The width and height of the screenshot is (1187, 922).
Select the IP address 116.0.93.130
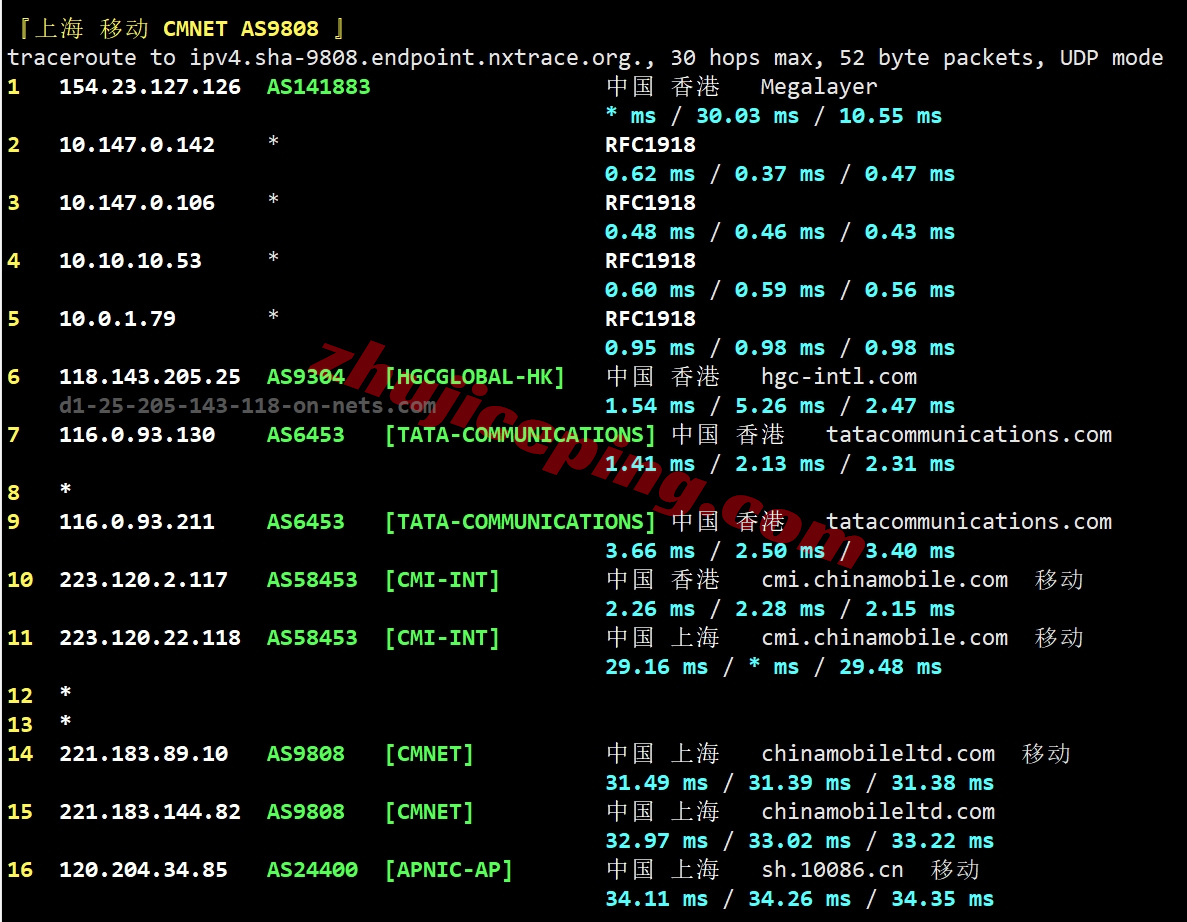[x=137, y=435]
